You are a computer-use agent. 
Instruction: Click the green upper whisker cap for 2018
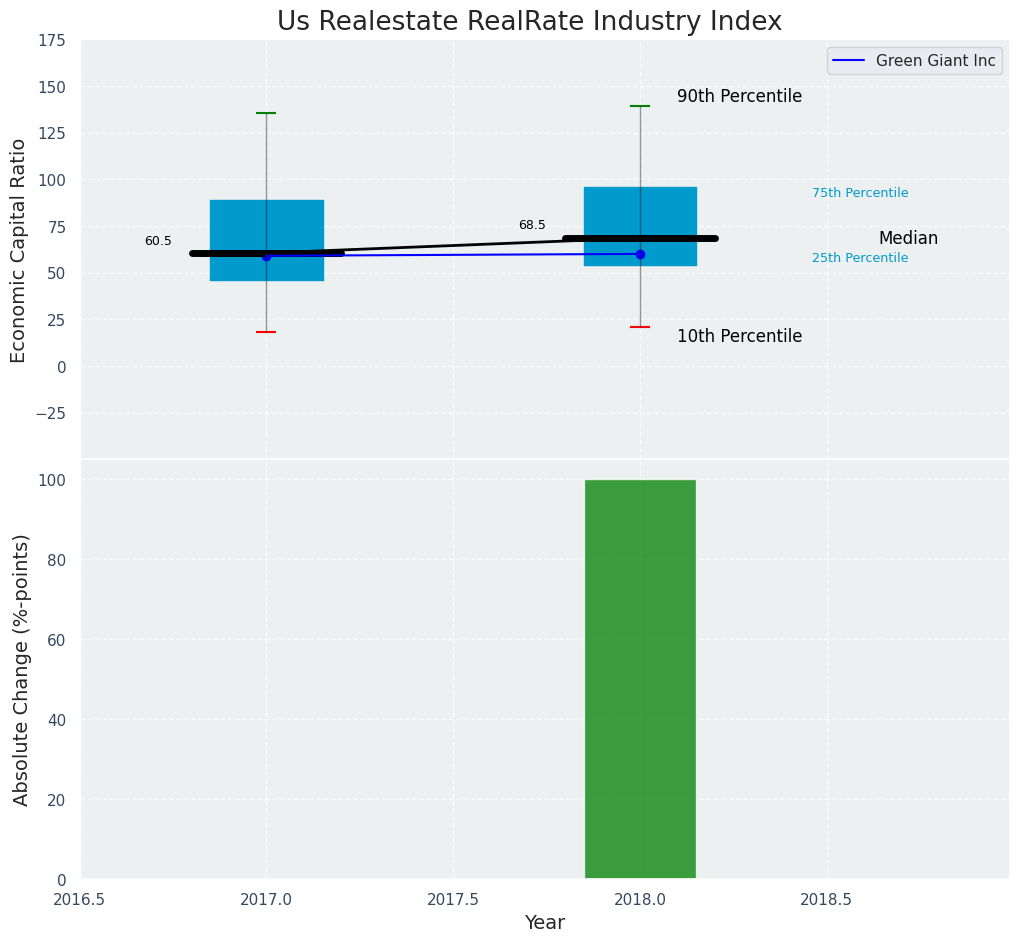(x=640, y=106)
